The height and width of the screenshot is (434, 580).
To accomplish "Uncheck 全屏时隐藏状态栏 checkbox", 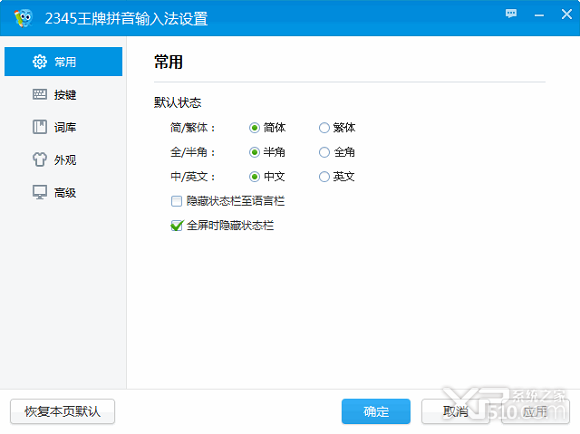I will tap(176, 225).
